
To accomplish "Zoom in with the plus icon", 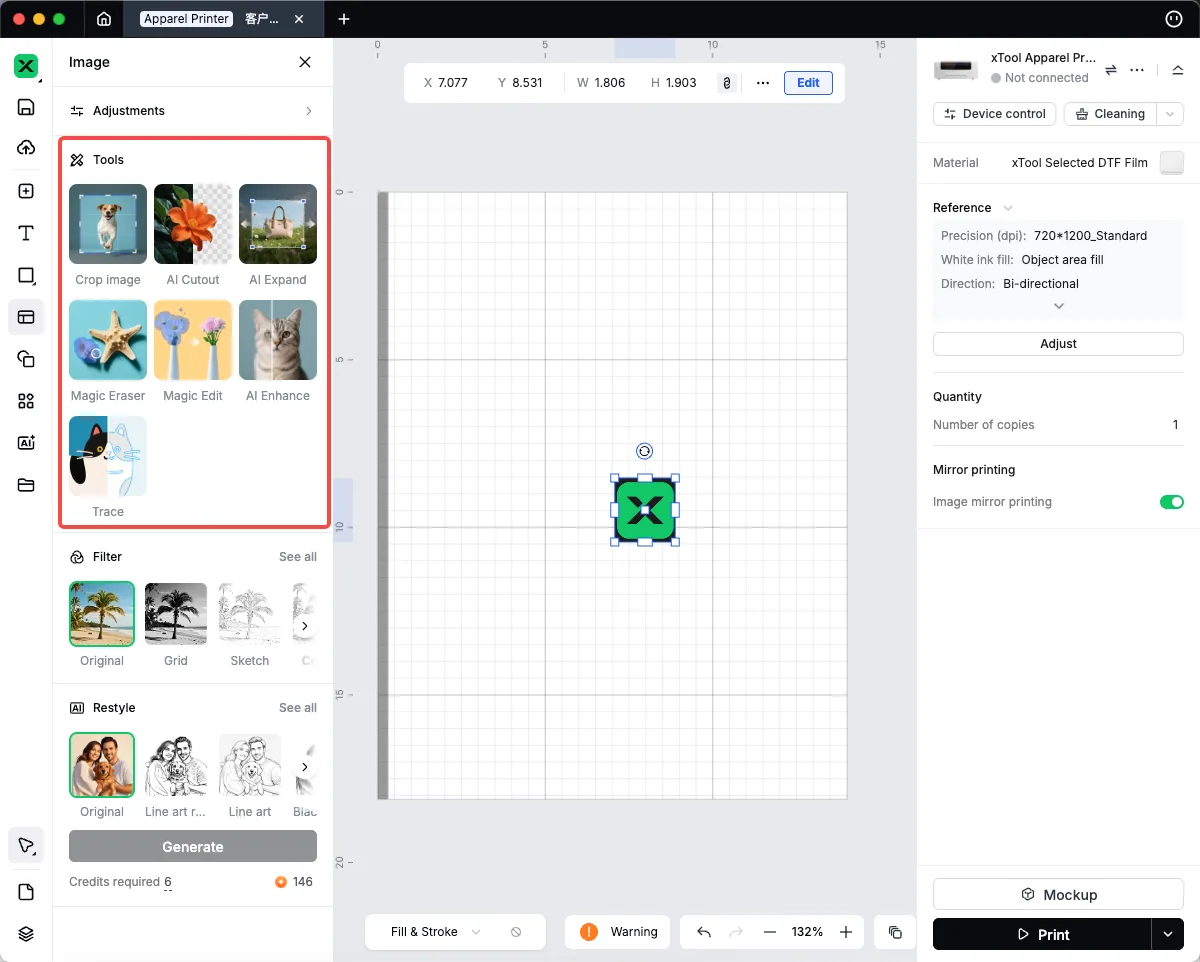I will click(846, 932).
